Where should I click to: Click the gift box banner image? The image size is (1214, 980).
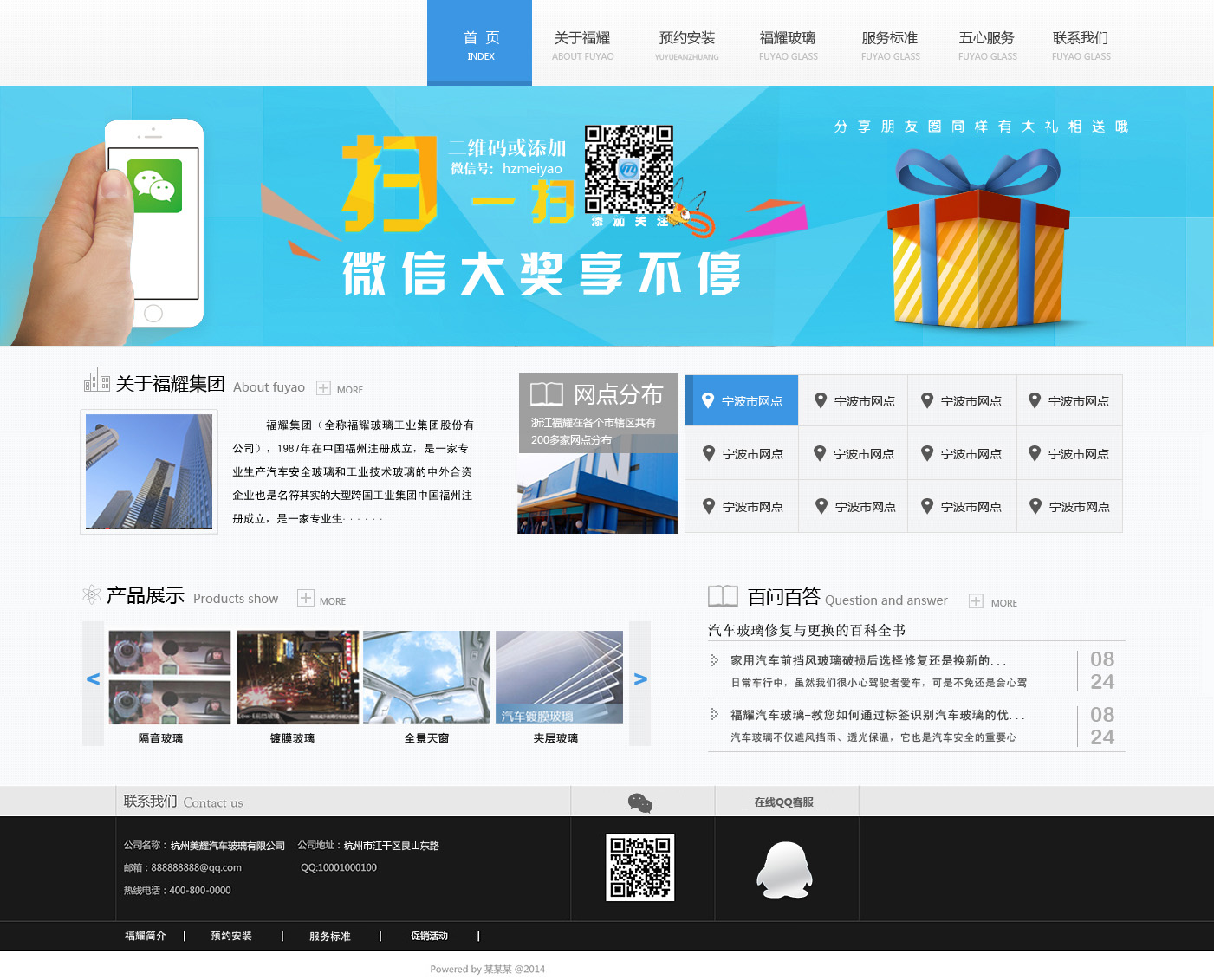pyautogui.click(x=977, y=237)
